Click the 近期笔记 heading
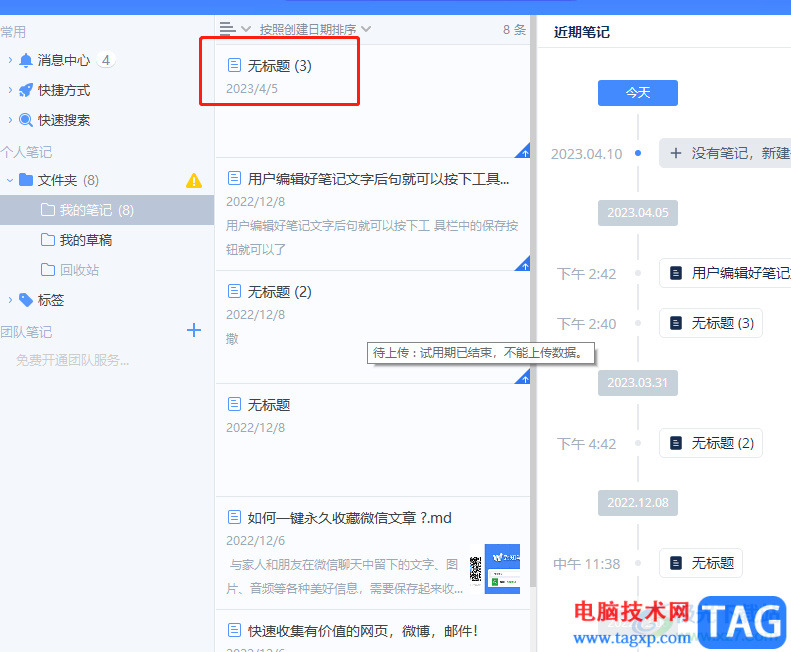The height and width of the screenshot is (652, 791). [582, 32]
